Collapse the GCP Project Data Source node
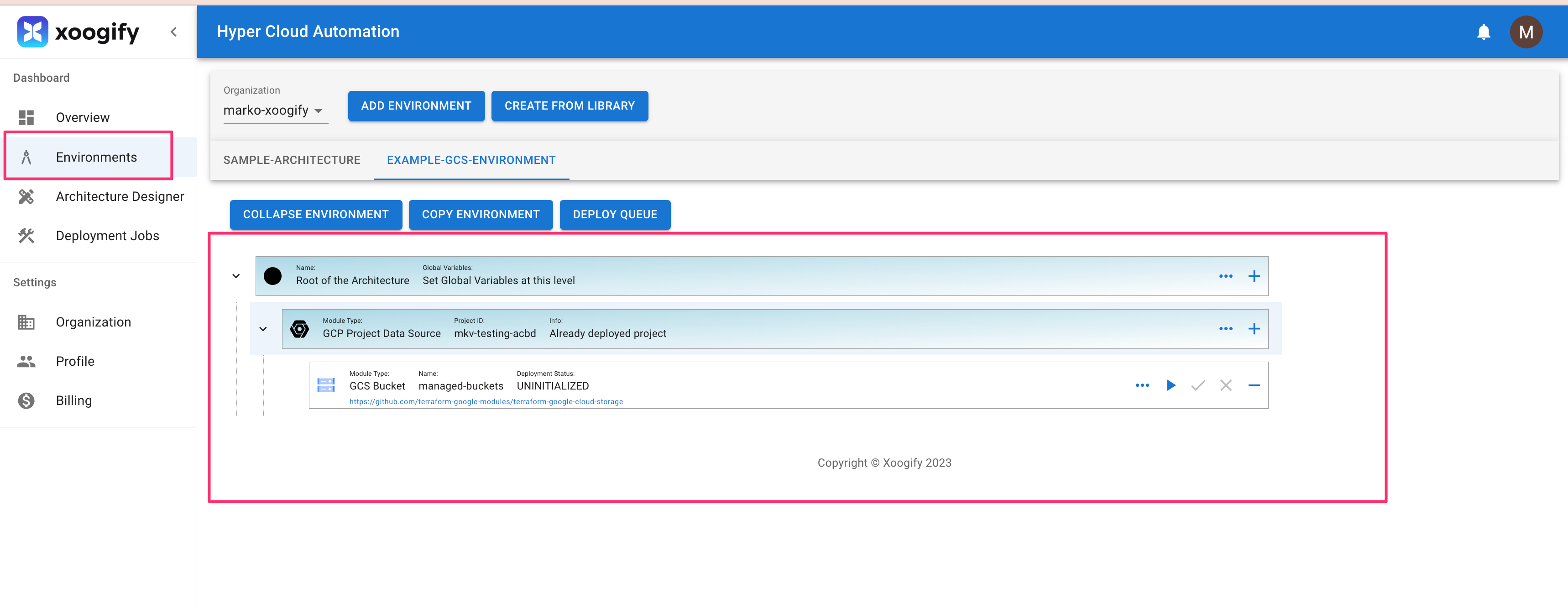 [x=263, y=329]
